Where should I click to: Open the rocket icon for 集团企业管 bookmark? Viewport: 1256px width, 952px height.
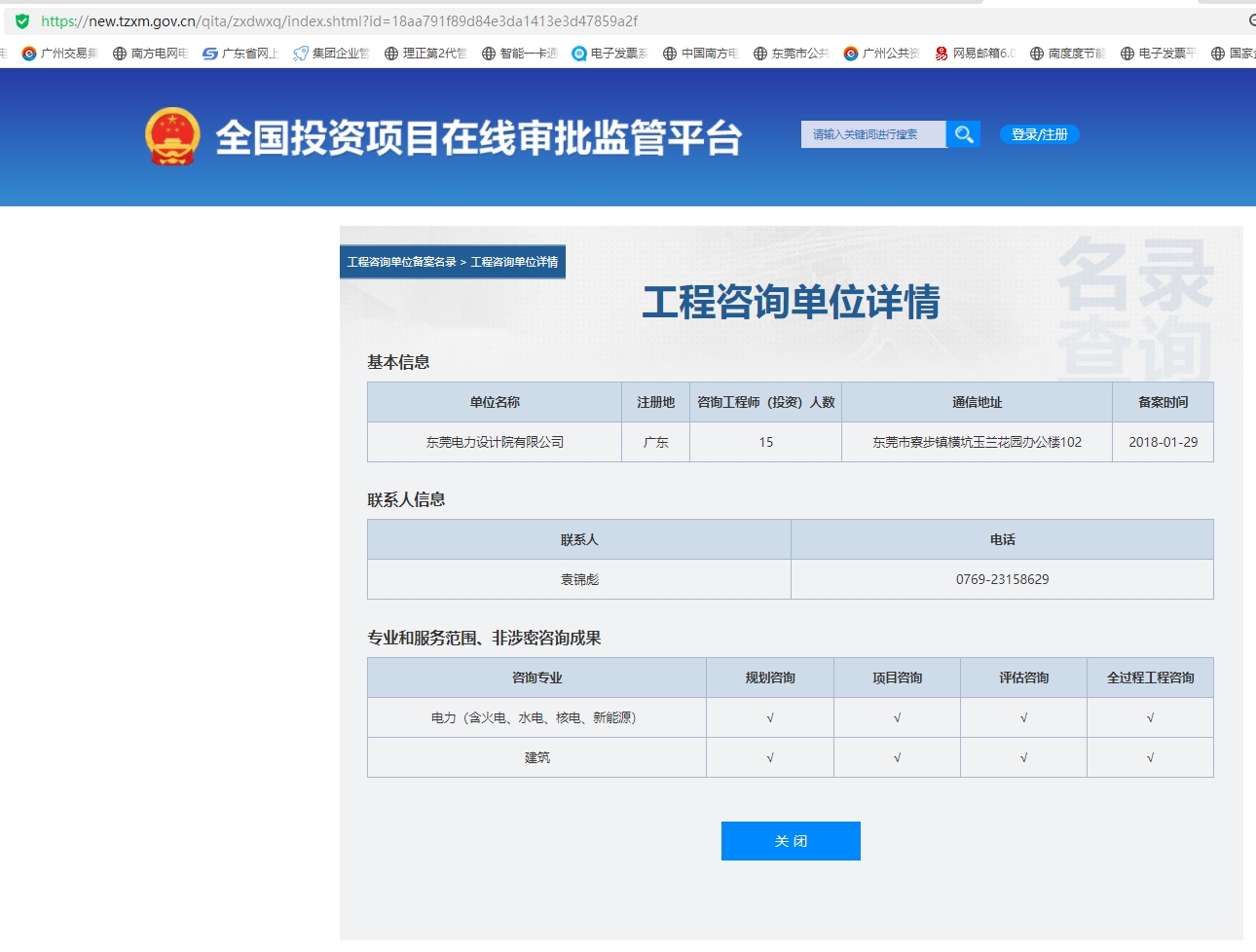click(299, 54)
